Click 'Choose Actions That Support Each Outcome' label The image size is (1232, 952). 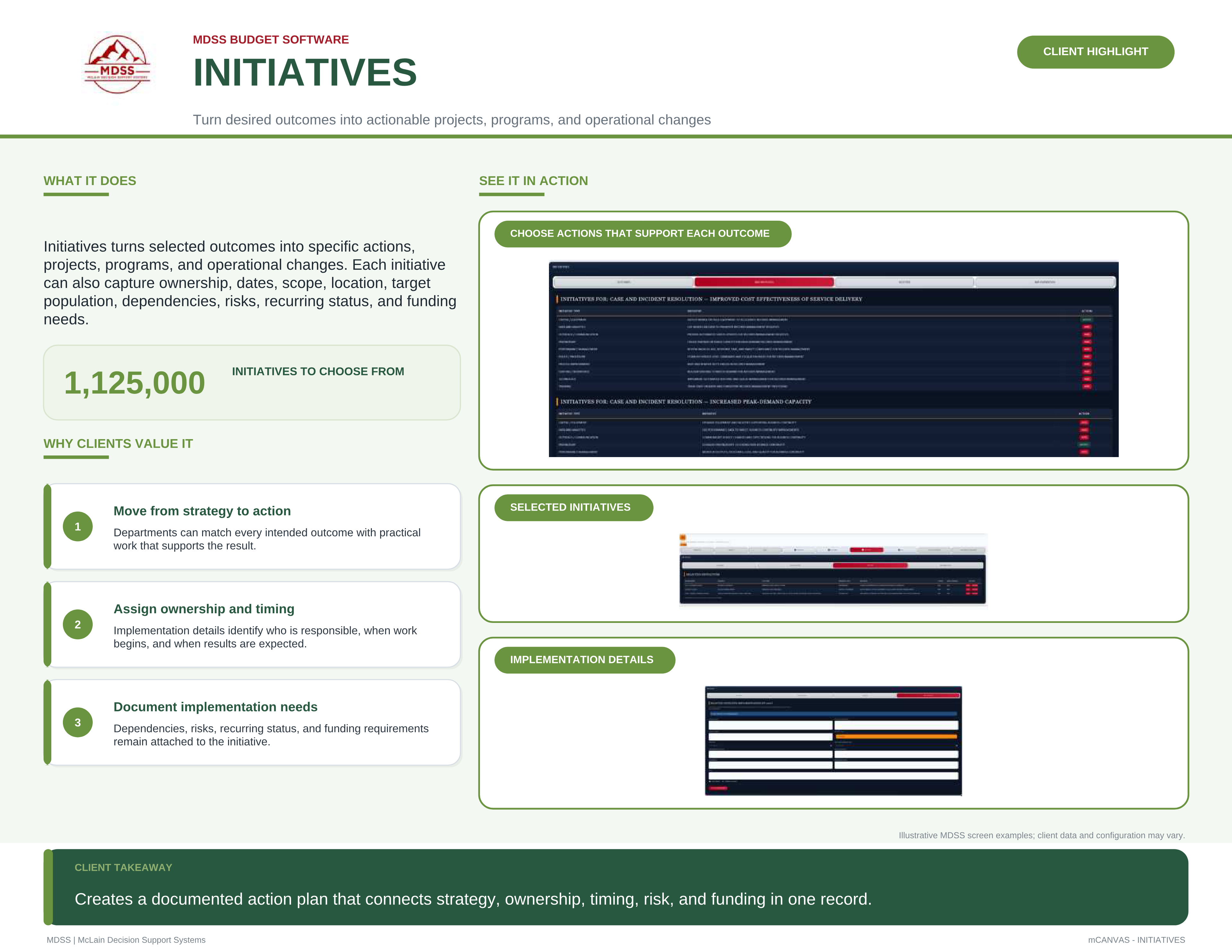(x=643, y=234)
